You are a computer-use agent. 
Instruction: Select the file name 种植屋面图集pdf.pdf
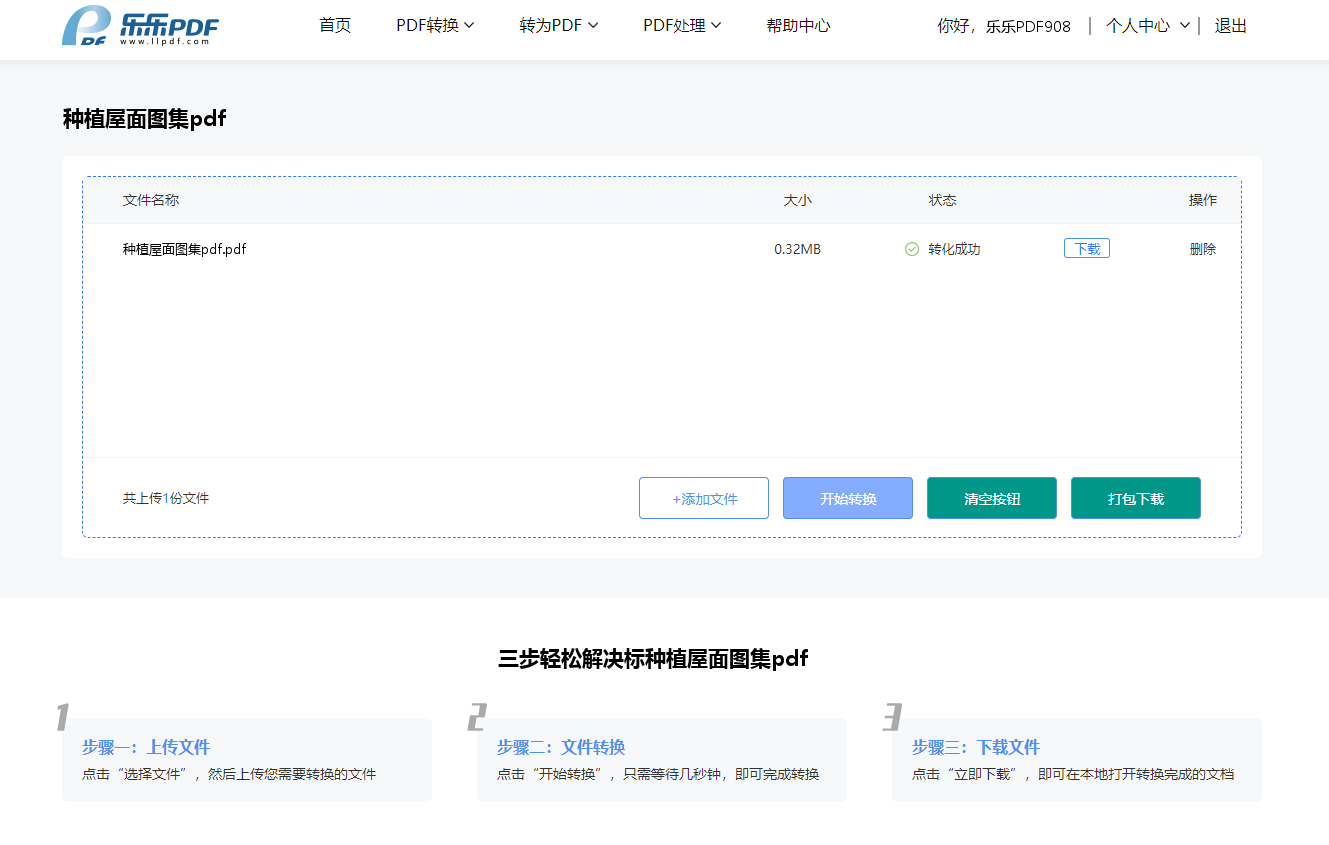(185, 249)
